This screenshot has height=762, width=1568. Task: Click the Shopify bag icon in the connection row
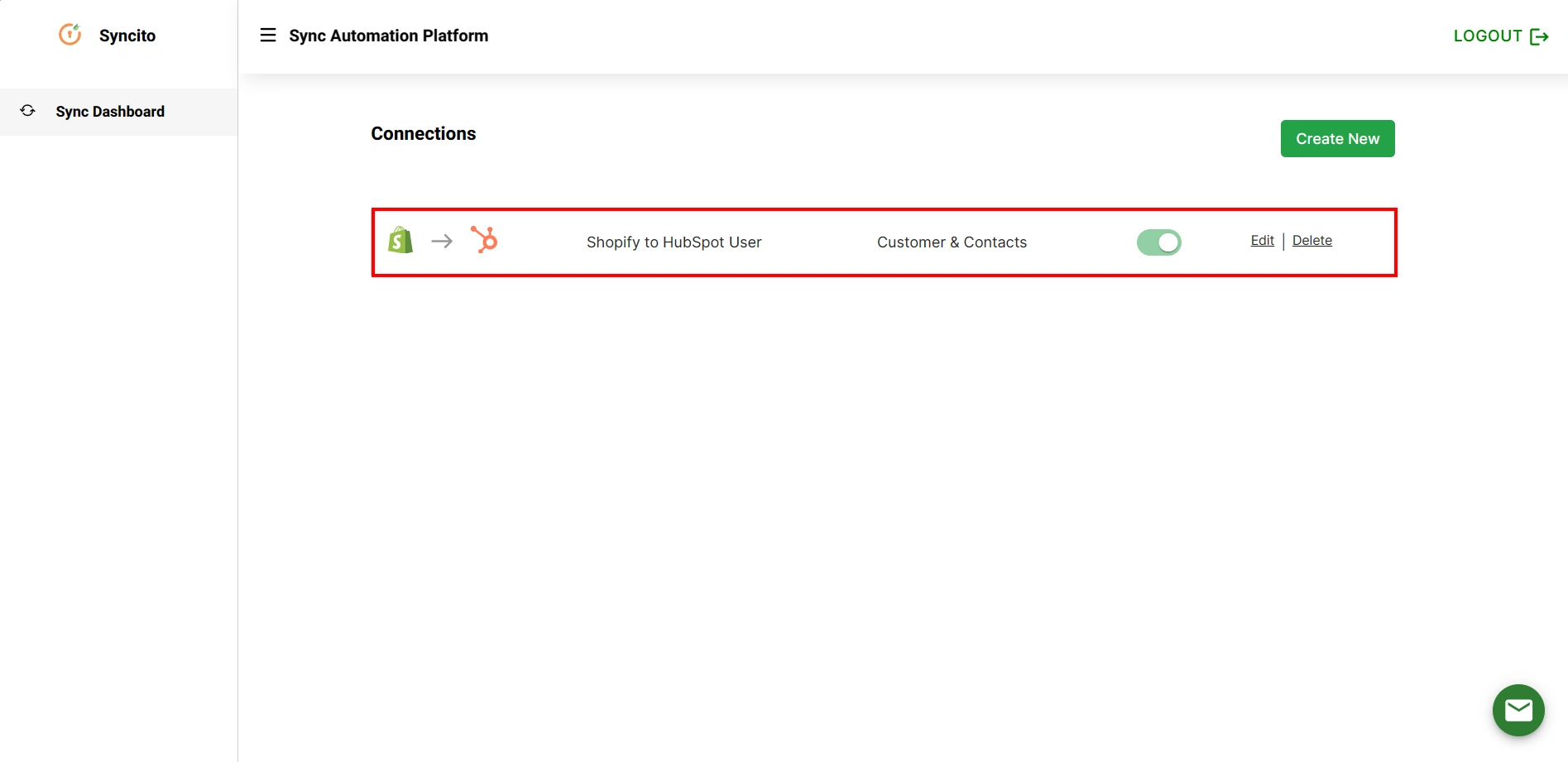tap(400, 241)
